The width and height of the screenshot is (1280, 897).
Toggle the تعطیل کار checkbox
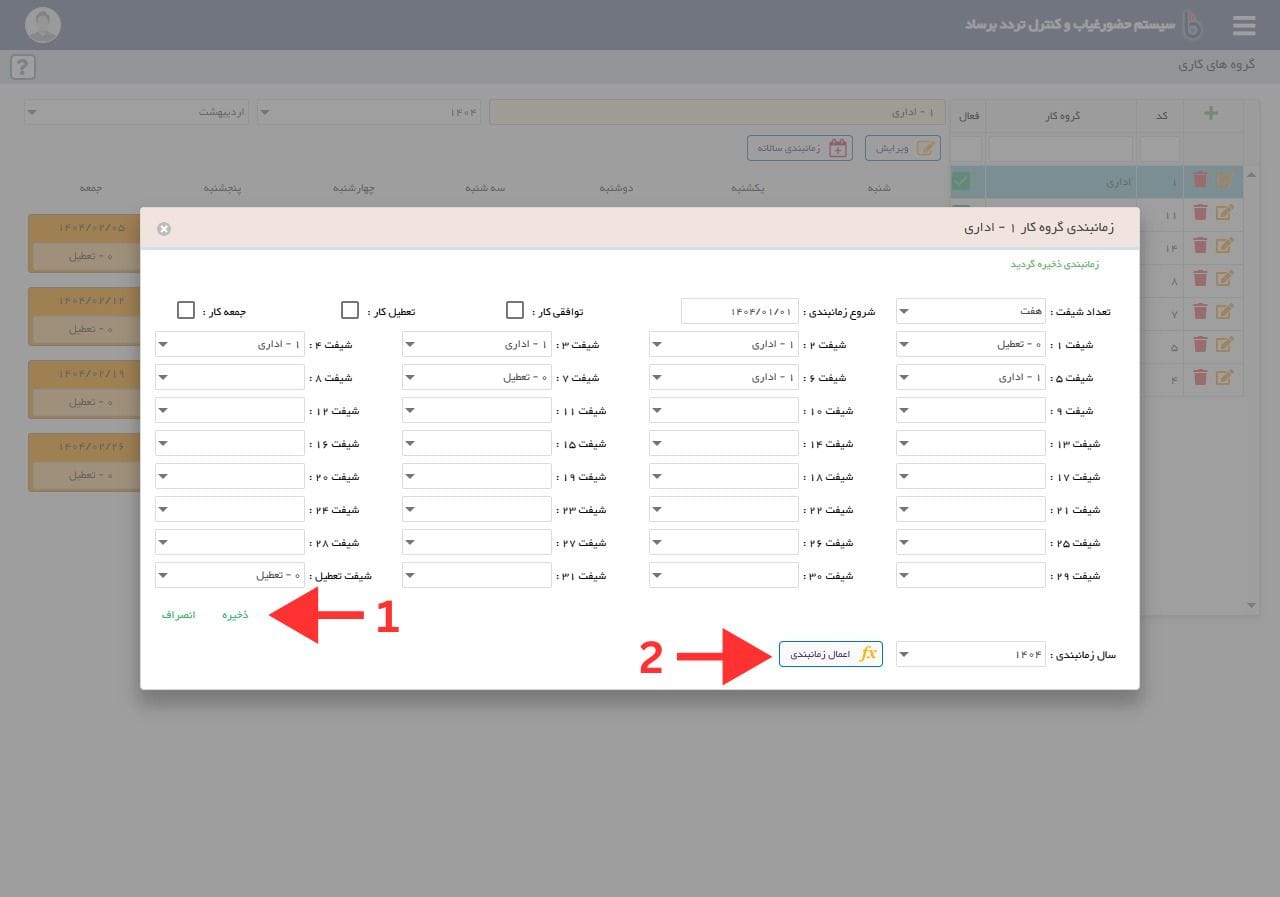350,310
